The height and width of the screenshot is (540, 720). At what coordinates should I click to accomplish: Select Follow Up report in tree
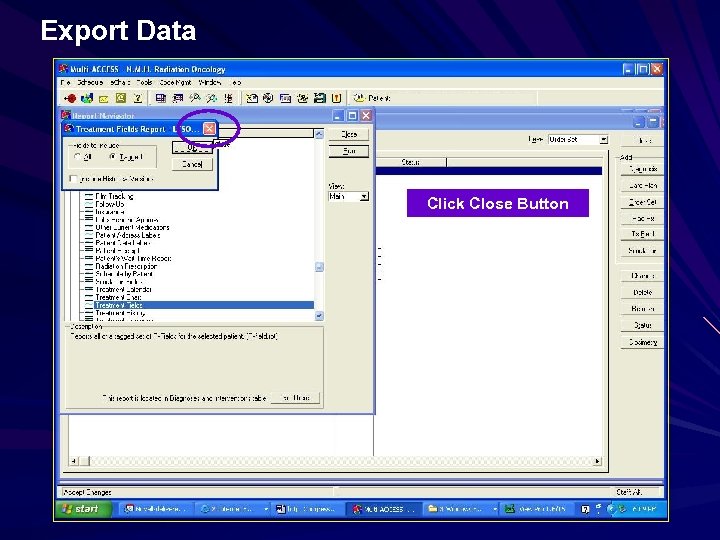click(x=110, y=204)
